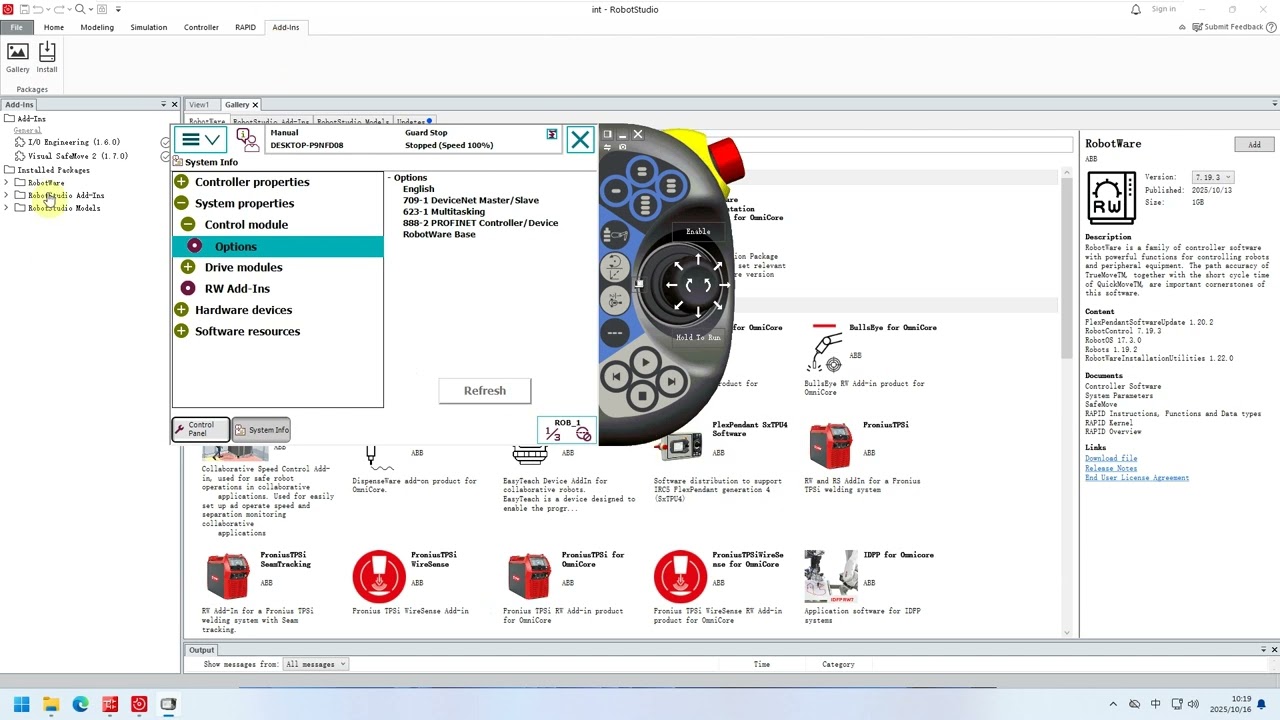Open the End User License Agreement link
Image resolution: width=1280 pixels, height=720 pixels.
tap(1137, 478)
